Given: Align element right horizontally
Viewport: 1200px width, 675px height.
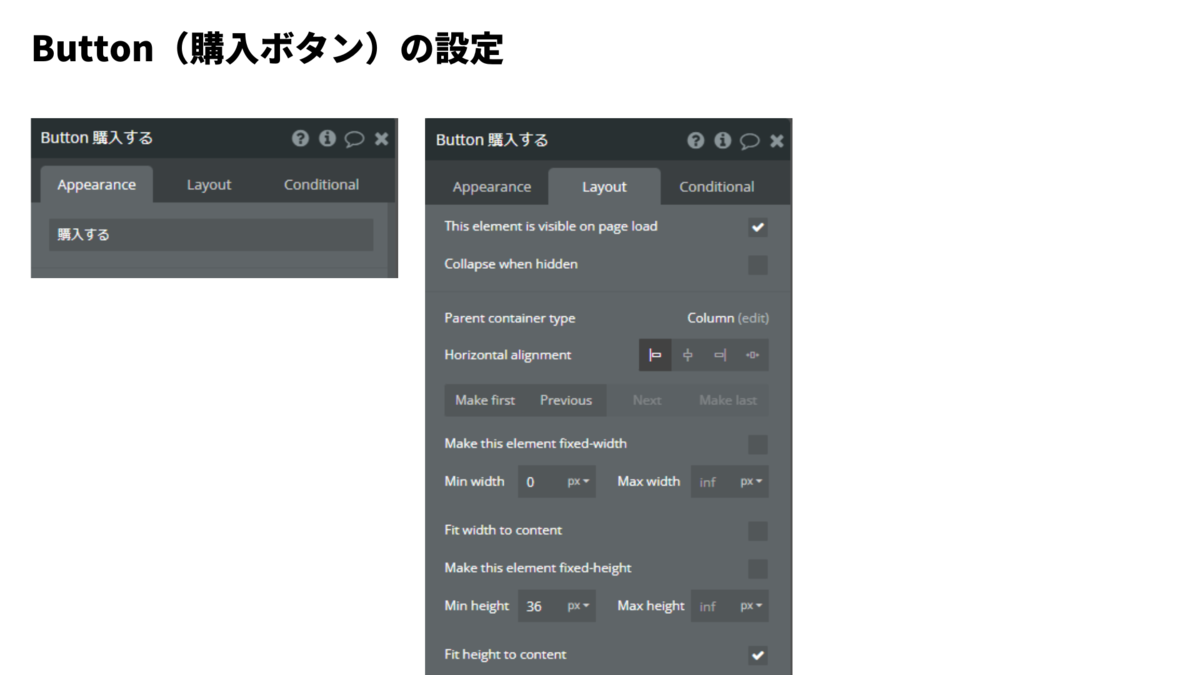Looking at the screenshot, I should click(720, 355).
